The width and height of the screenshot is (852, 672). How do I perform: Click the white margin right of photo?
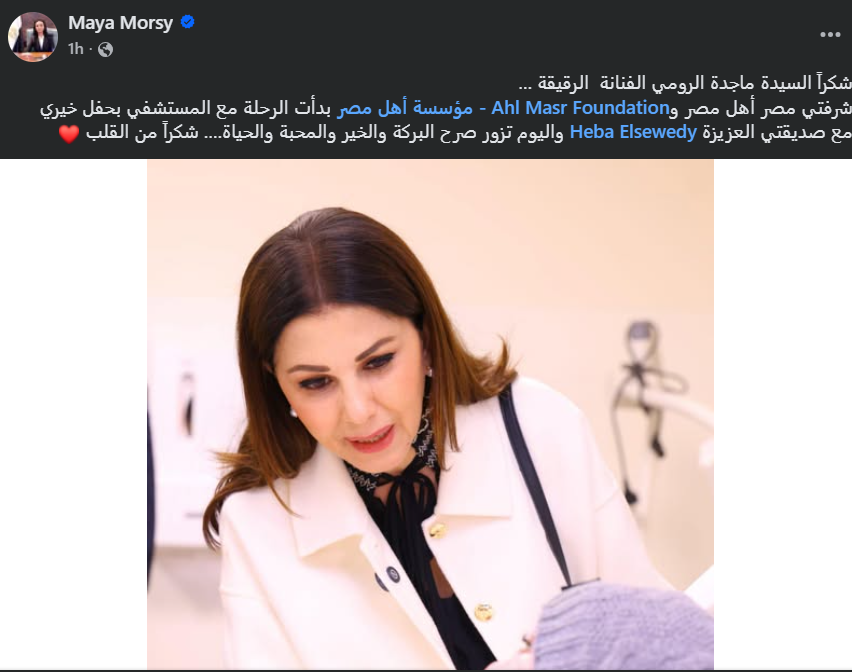(x=782, y=414)
